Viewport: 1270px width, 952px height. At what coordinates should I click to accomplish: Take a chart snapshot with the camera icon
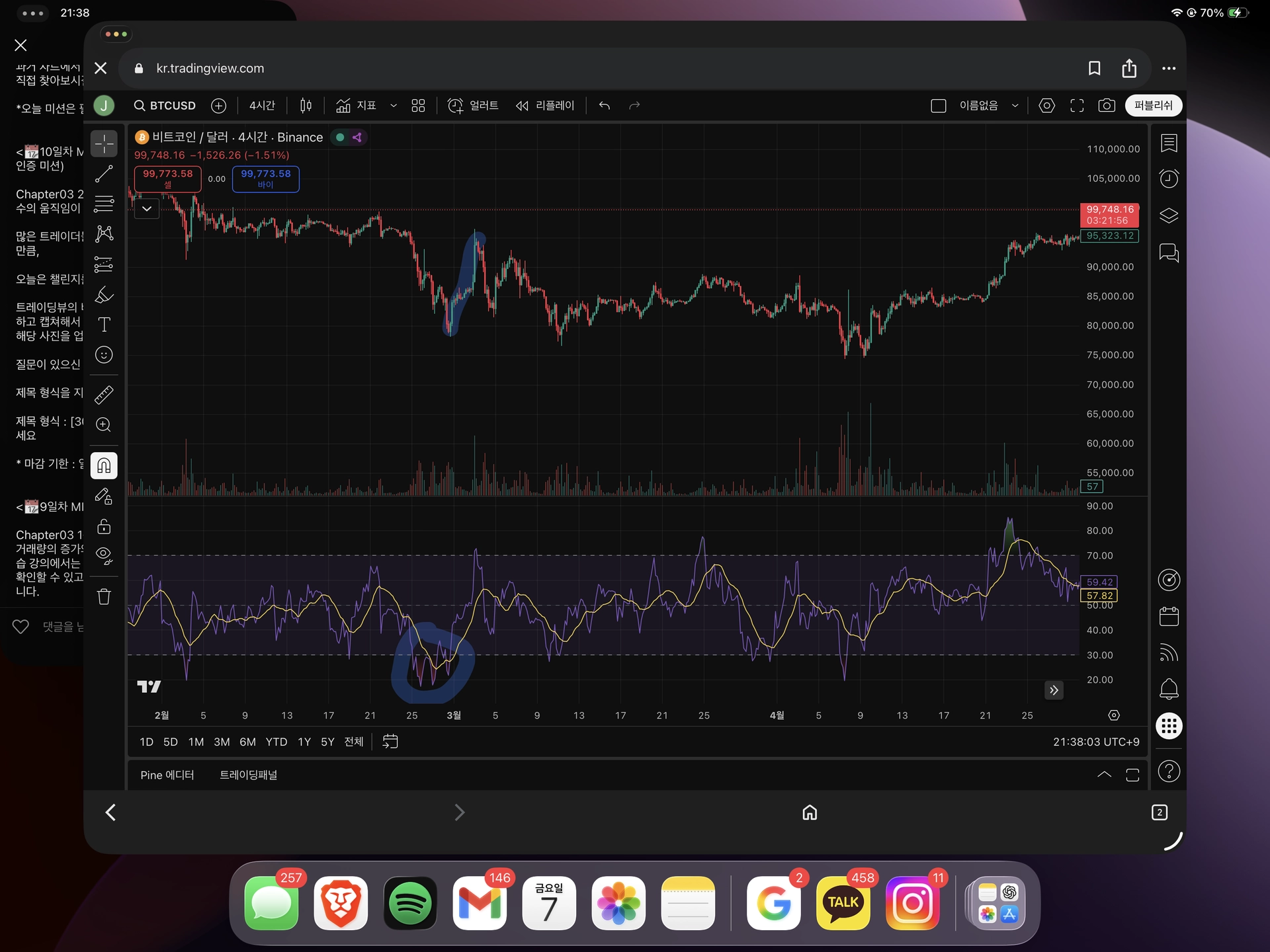1107,106
